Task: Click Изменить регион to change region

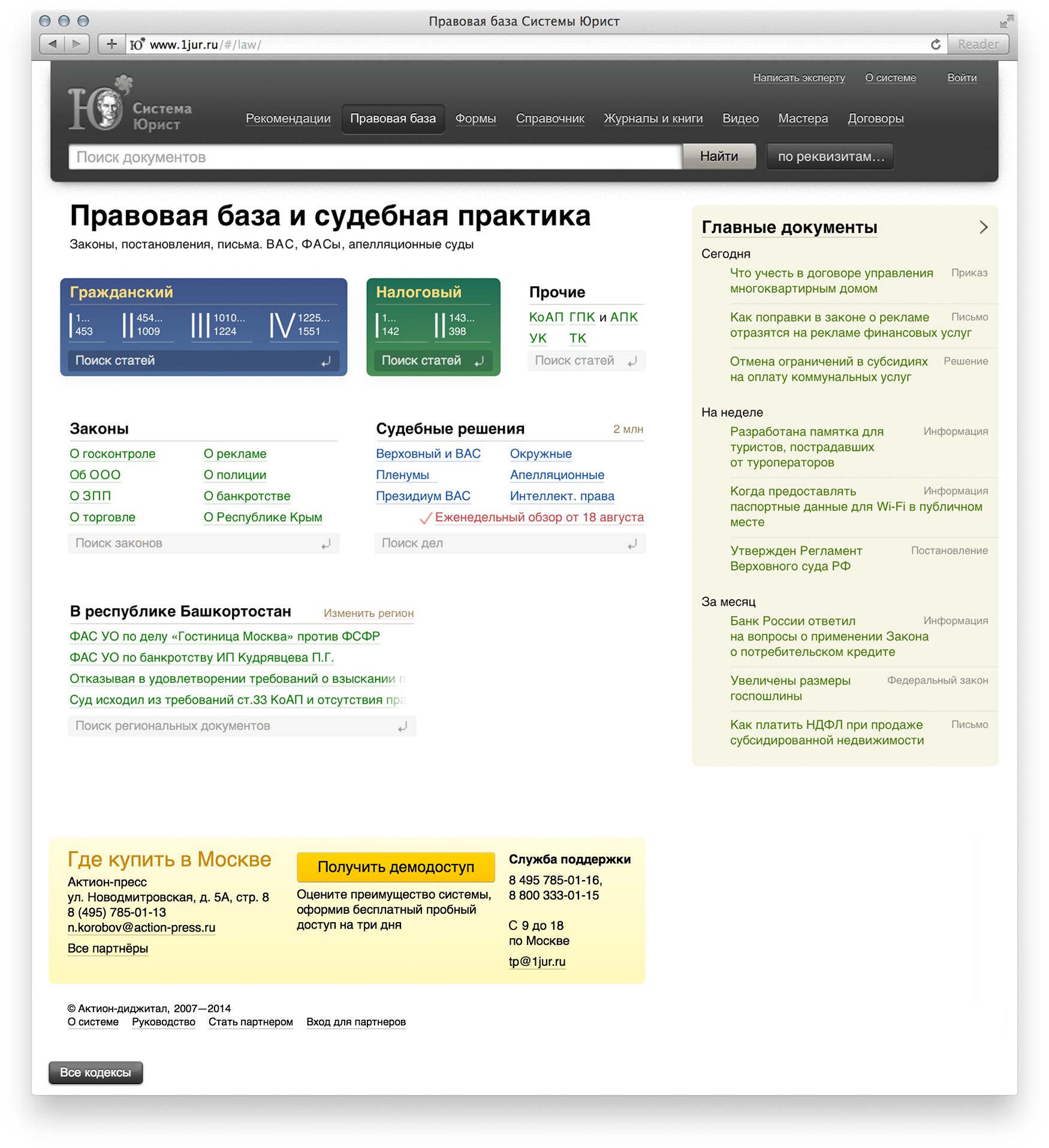Action: [368, 613]
